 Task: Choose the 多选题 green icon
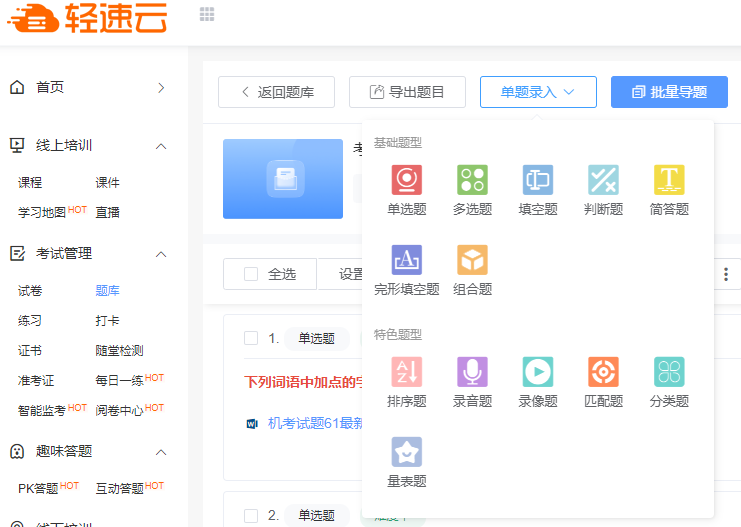(472, 180)
